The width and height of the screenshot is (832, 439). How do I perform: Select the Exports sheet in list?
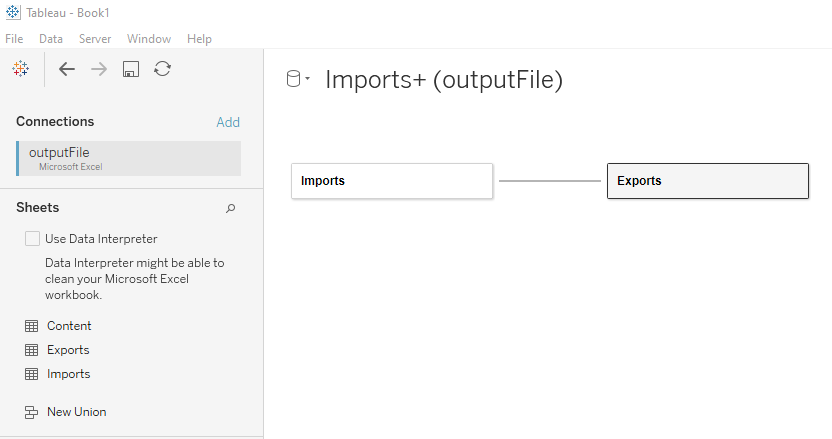(x=68, y=350)
